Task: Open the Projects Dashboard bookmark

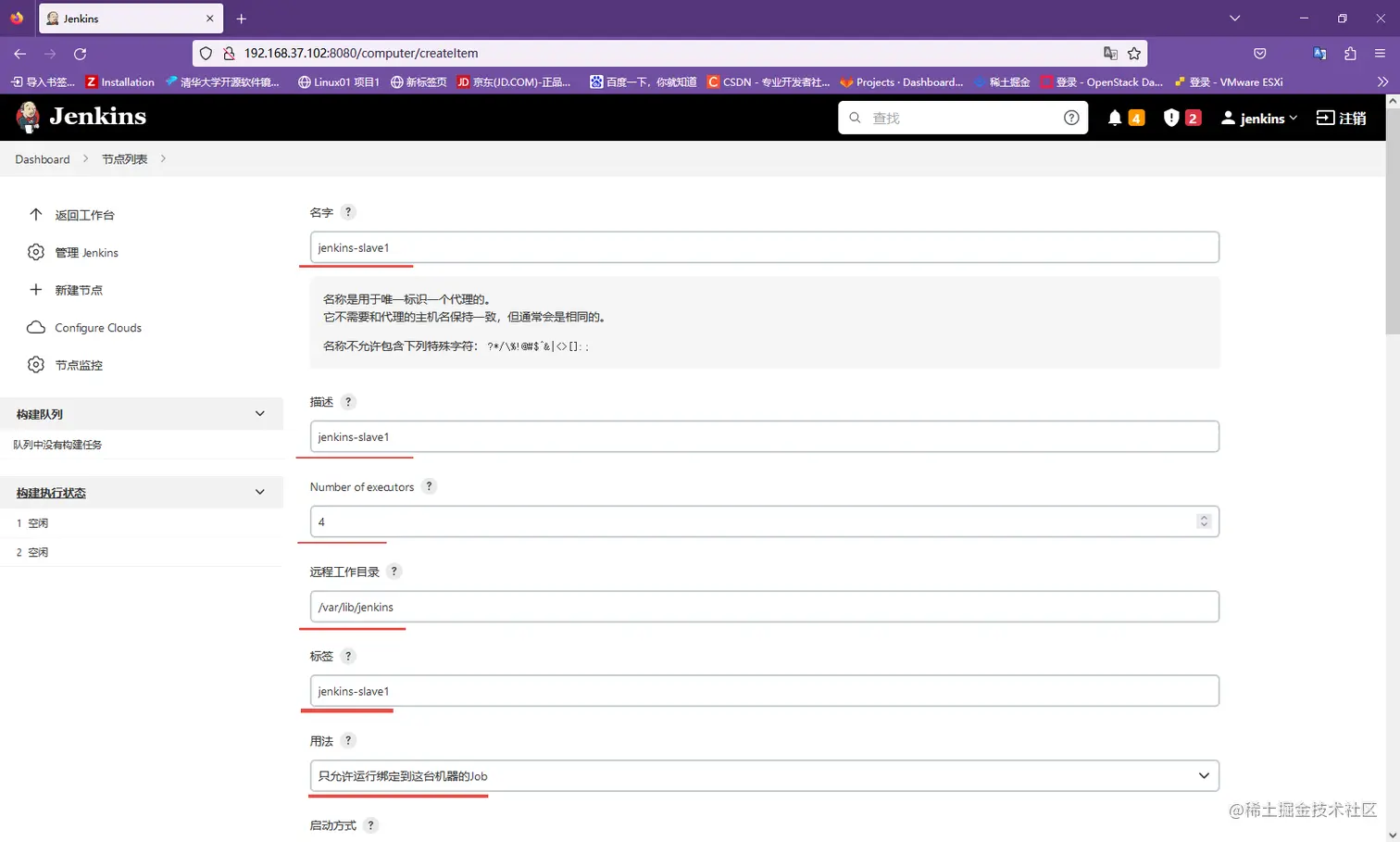Action: pyautogui.click(x=902, y=82)
